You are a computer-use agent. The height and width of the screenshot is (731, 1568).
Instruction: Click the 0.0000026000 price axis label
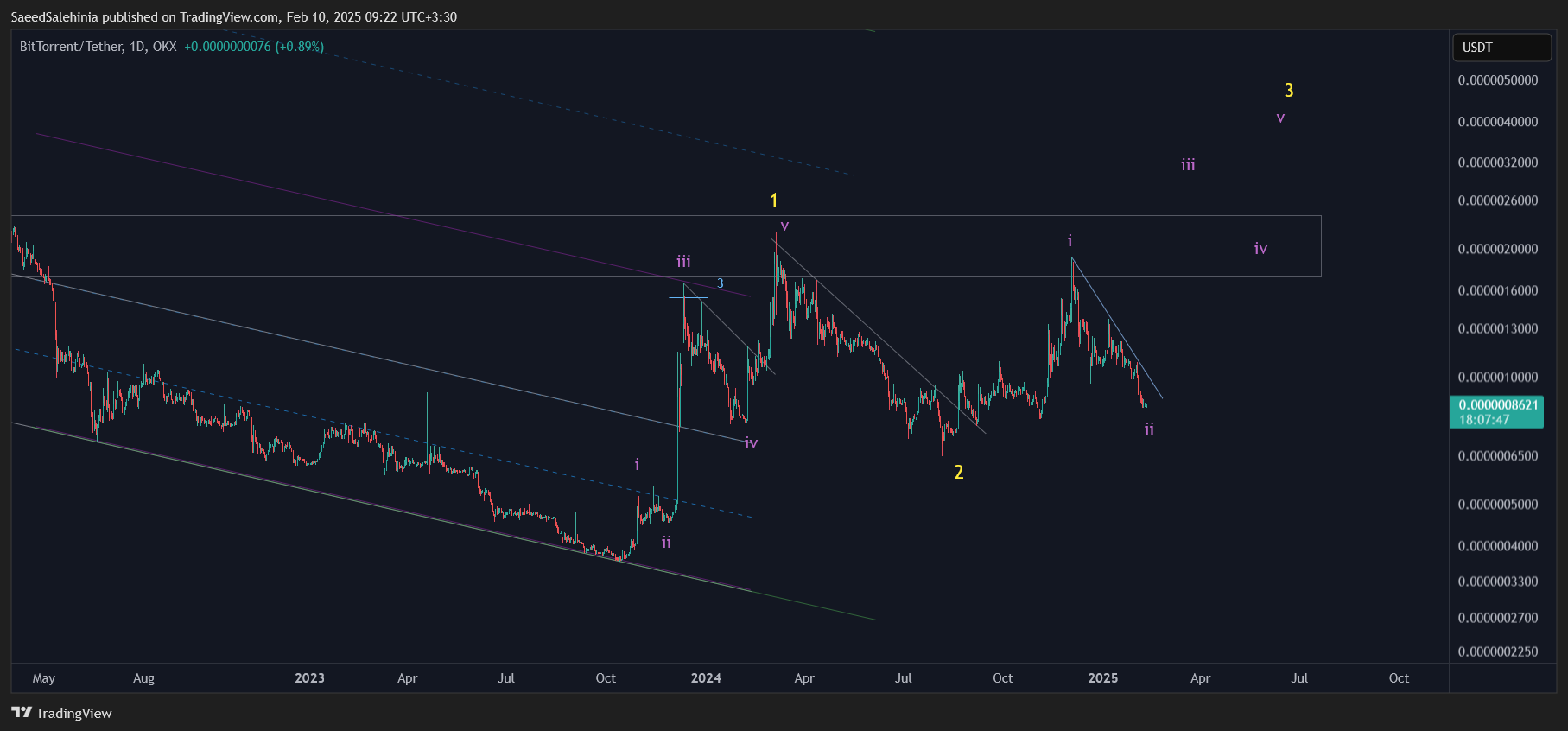point(1498,200)
